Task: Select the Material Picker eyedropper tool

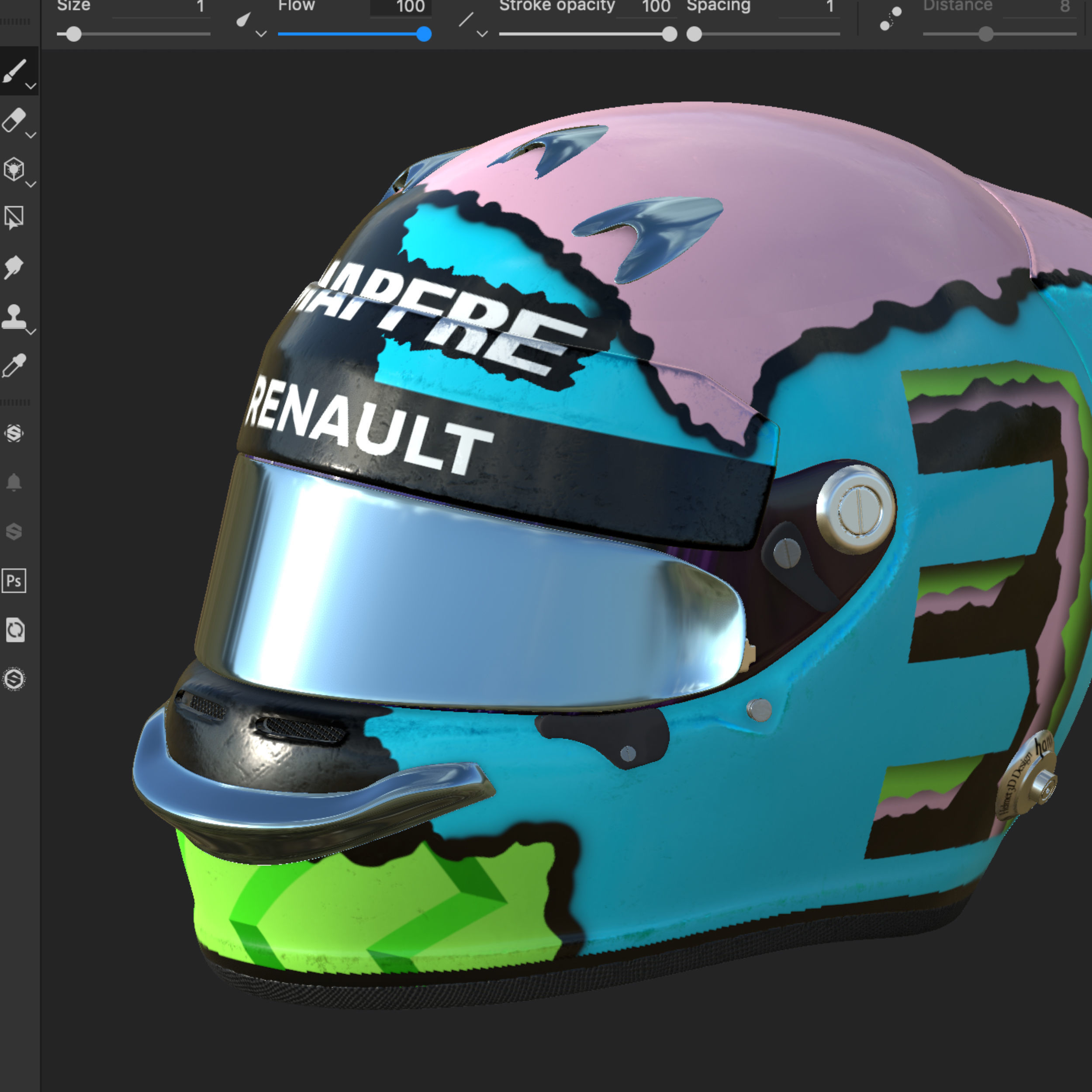Action: [x=14, y=365]
